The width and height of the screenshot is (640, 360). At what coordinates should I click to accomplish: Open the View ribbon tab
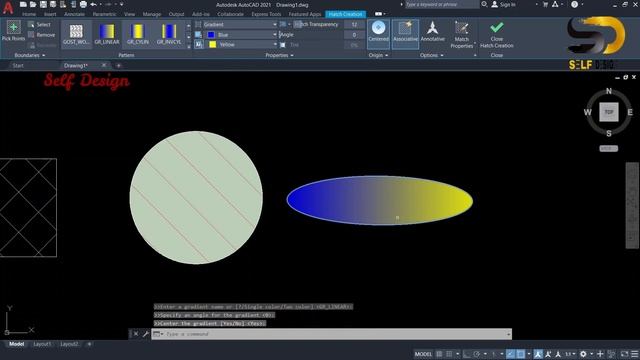coord(129,14)
